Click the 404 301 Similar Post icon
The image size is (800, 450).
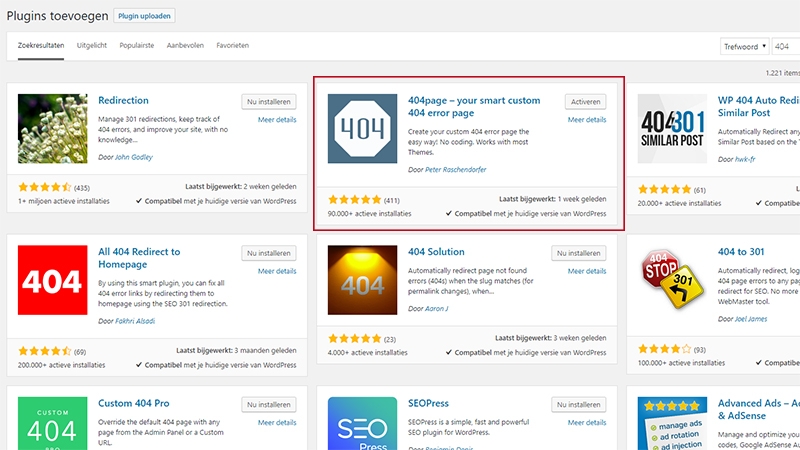pyautogui.click(x=672, y=129)
